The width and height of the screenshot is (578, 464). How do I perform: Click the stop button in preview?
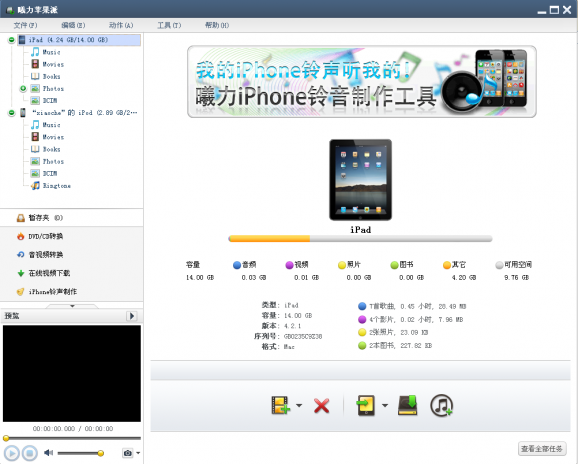[30, 453]
